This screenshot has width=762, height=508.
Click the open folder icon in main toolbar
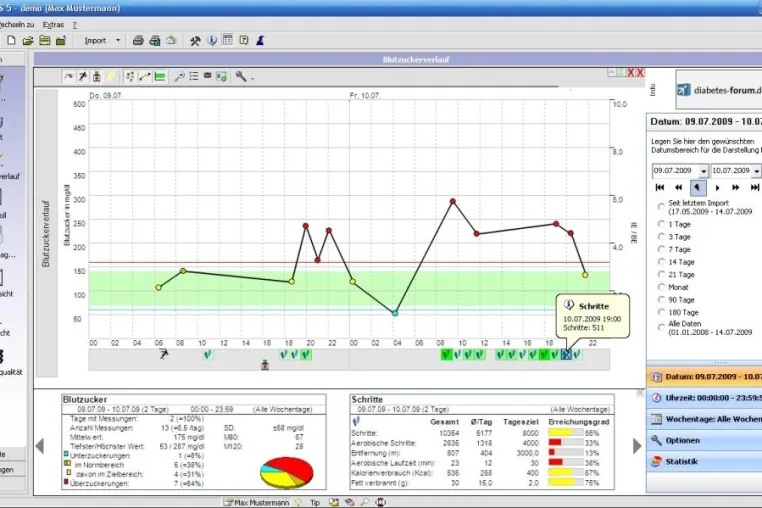[x=28, y=40]
